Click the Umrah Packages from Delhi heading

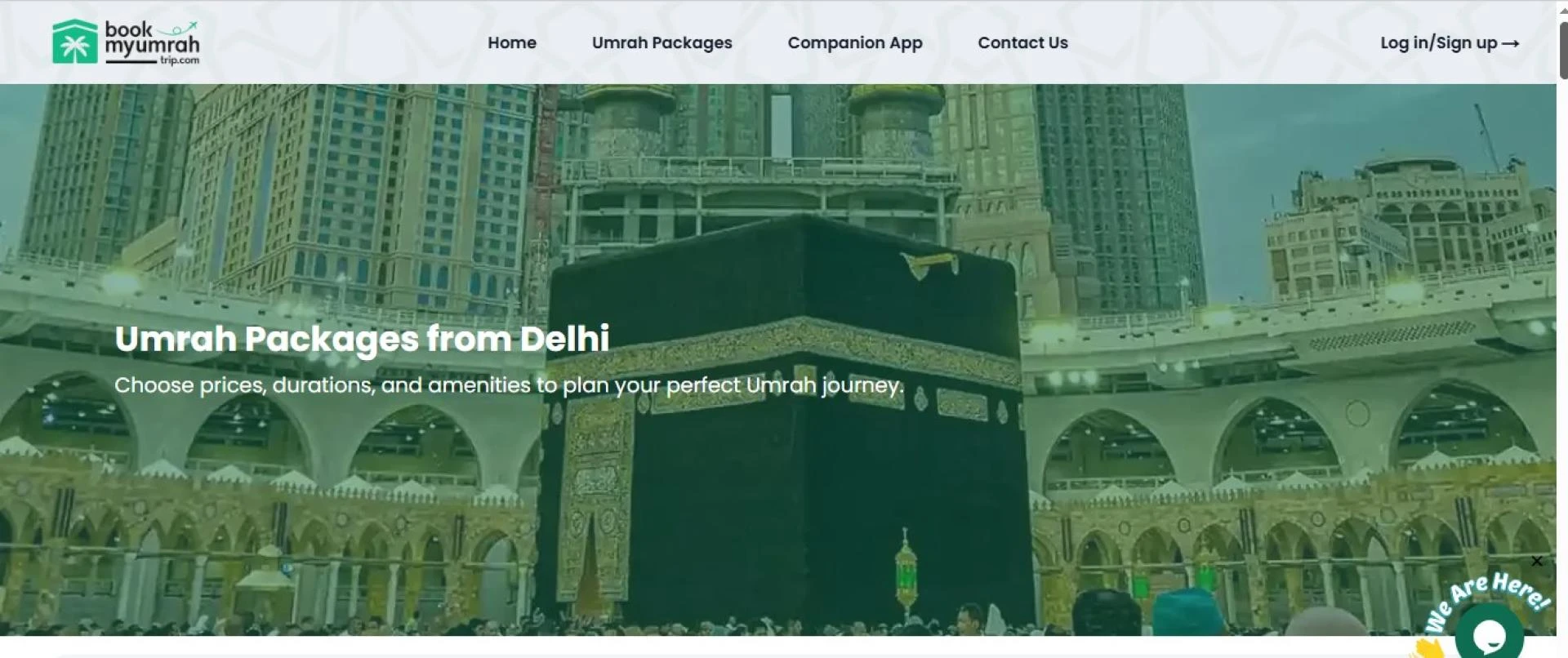pyautogui.click(x=362, y=339)
